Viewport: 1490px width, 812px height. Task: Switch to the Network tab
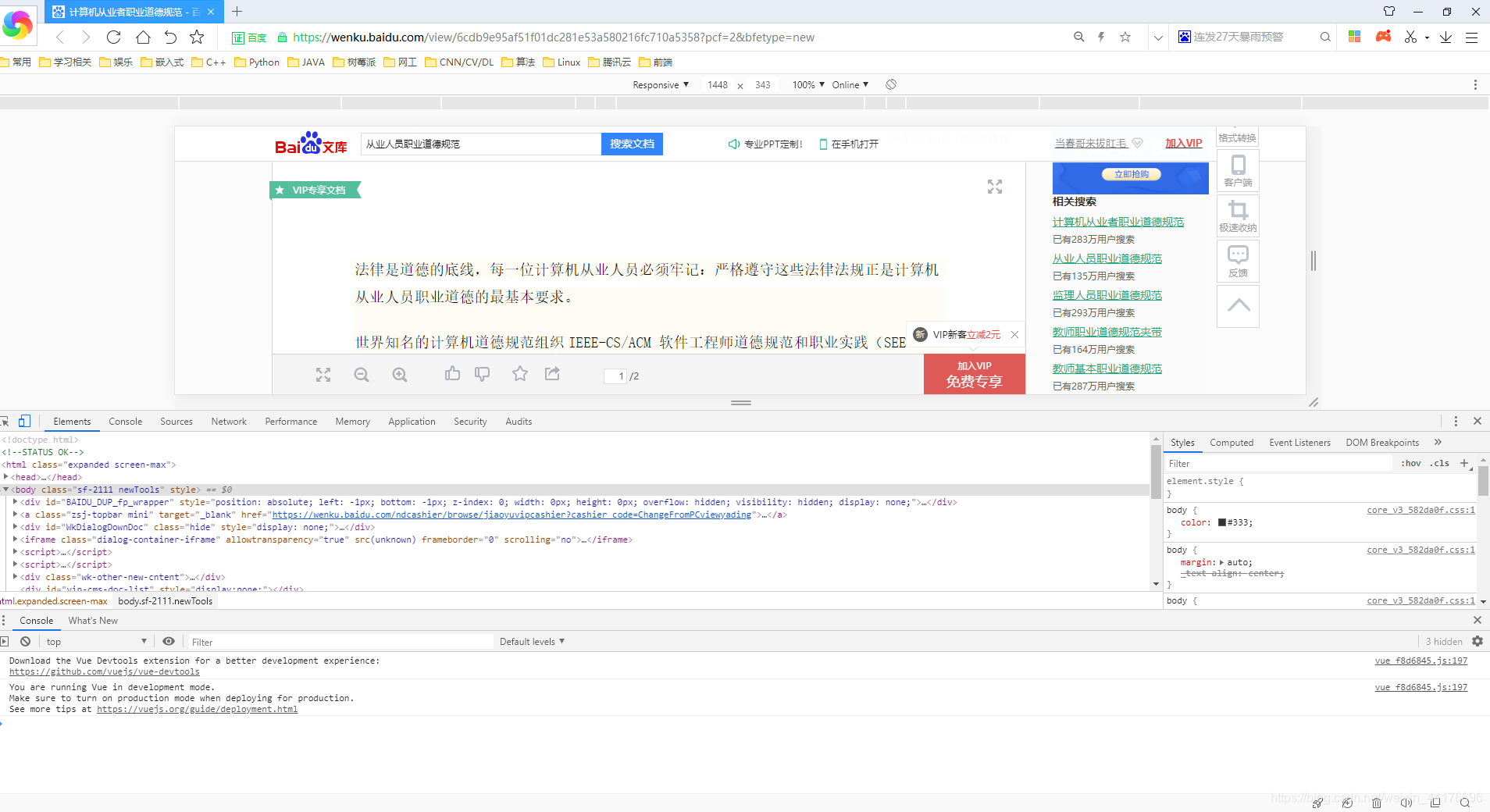[229, 421]
